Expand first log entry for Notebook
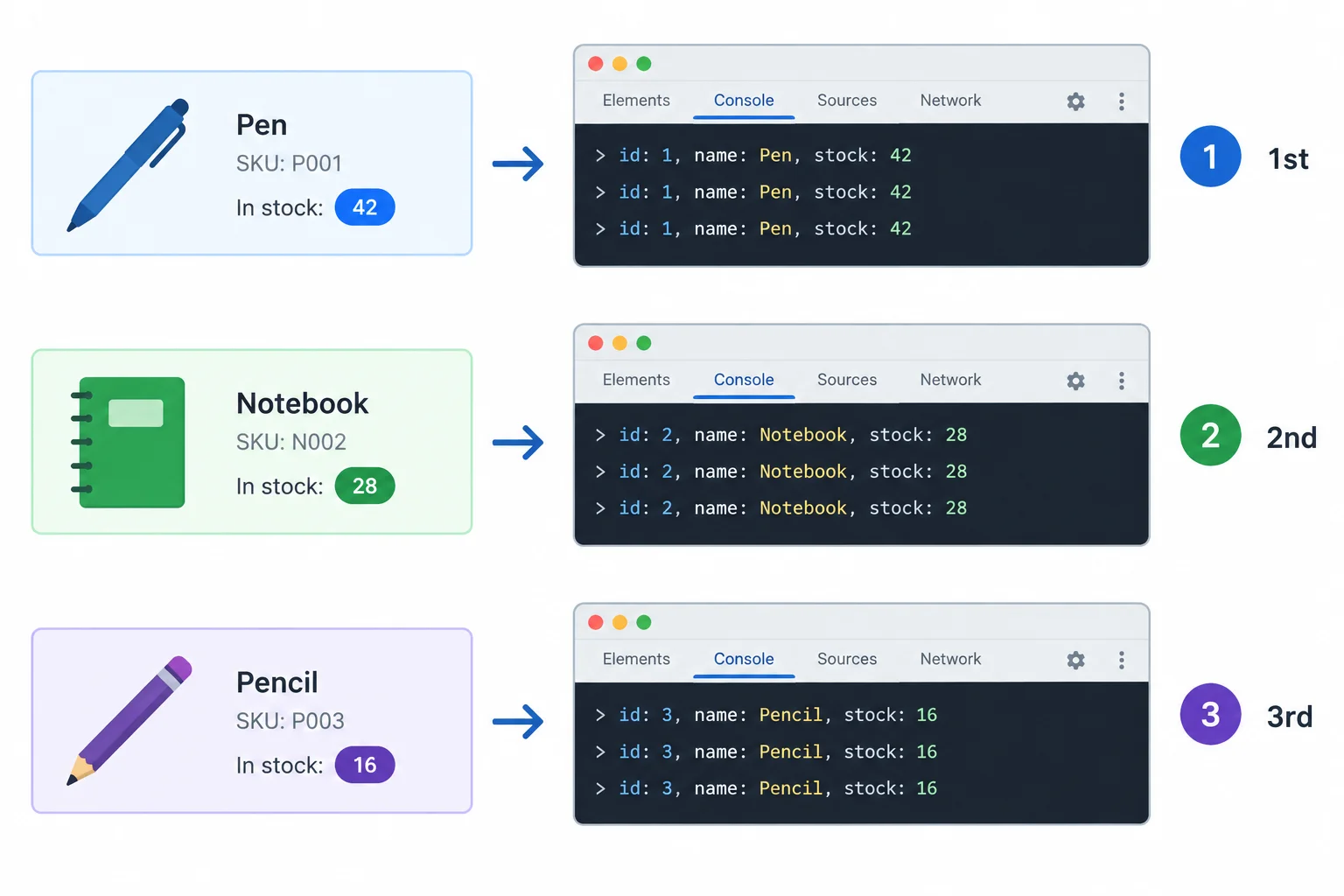This screenshot has height=896, width=1344. click(x=600, y=435)
